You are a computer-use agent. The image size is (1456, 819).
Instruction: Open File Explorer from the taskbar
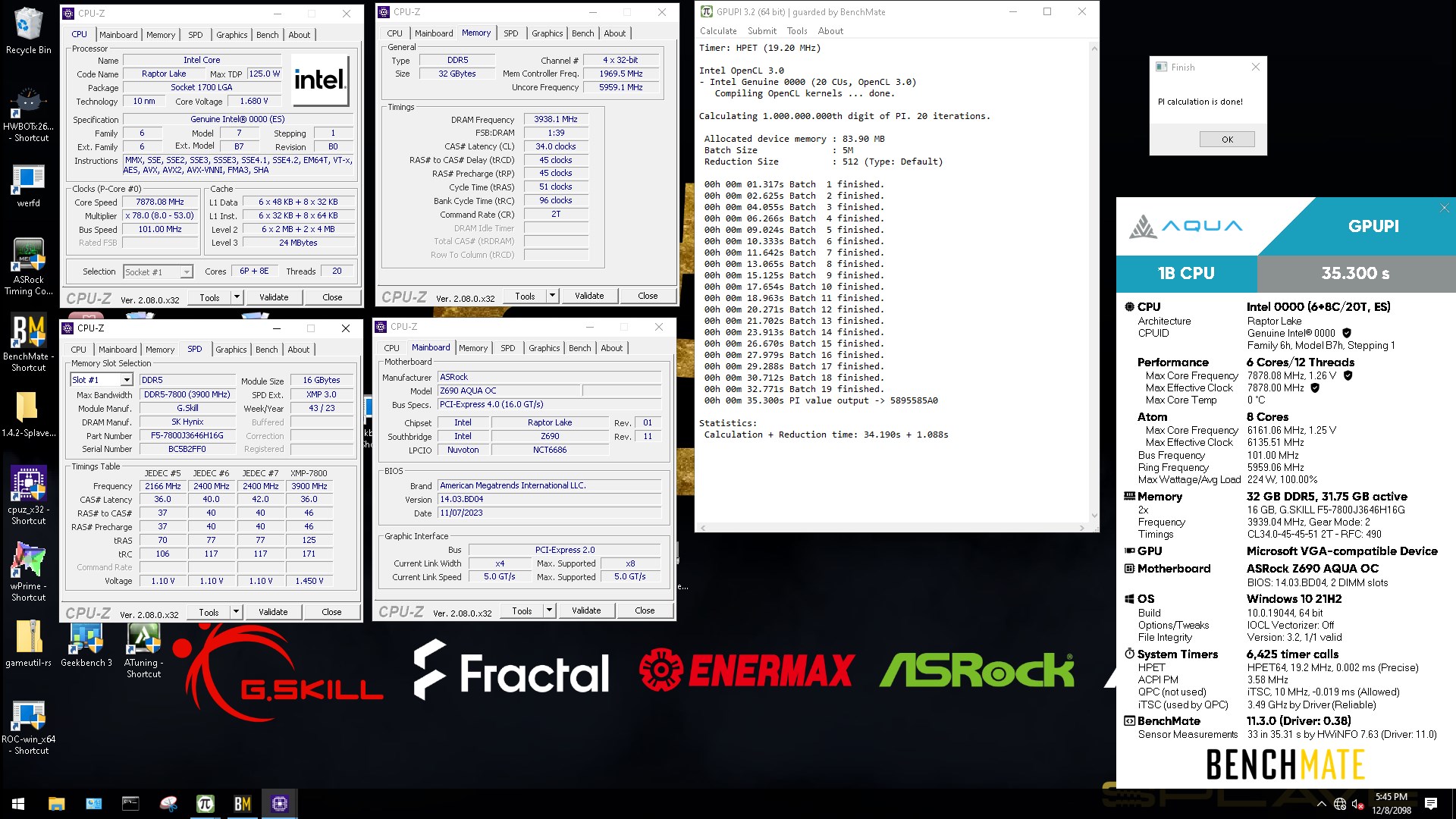point(56,804)
